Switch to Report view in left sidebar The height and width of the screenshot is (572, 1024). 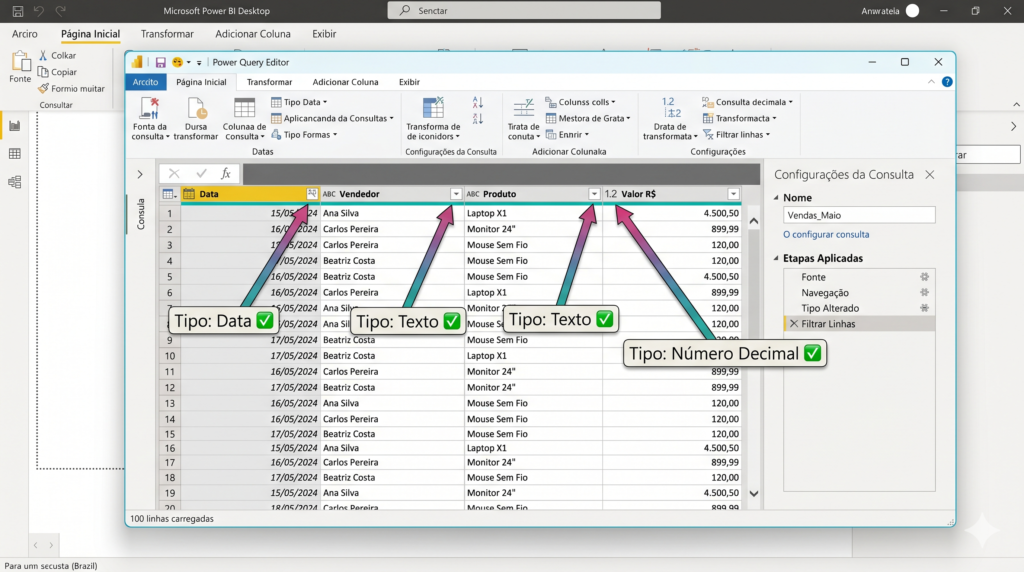pyautogui.click(x=14, y=126)
